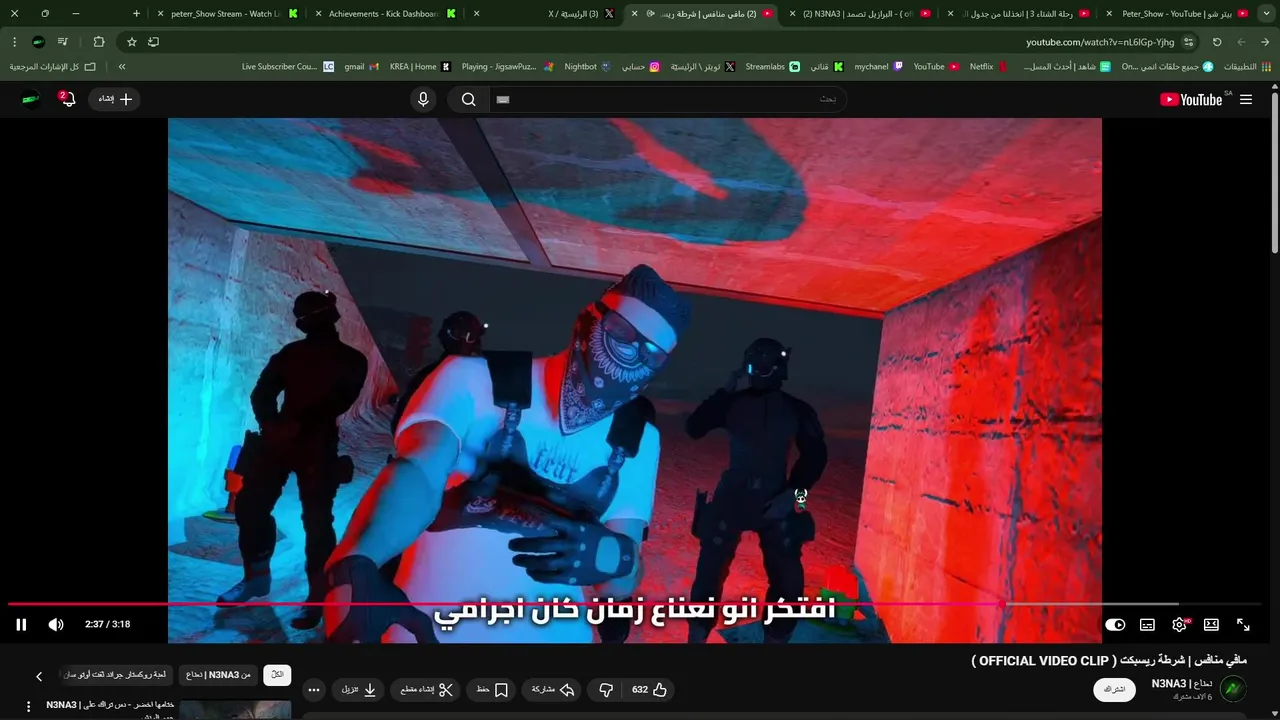Reload the page with refresh icon
This screenshot has height=720, width=1280.
(x=1217, y=42)
